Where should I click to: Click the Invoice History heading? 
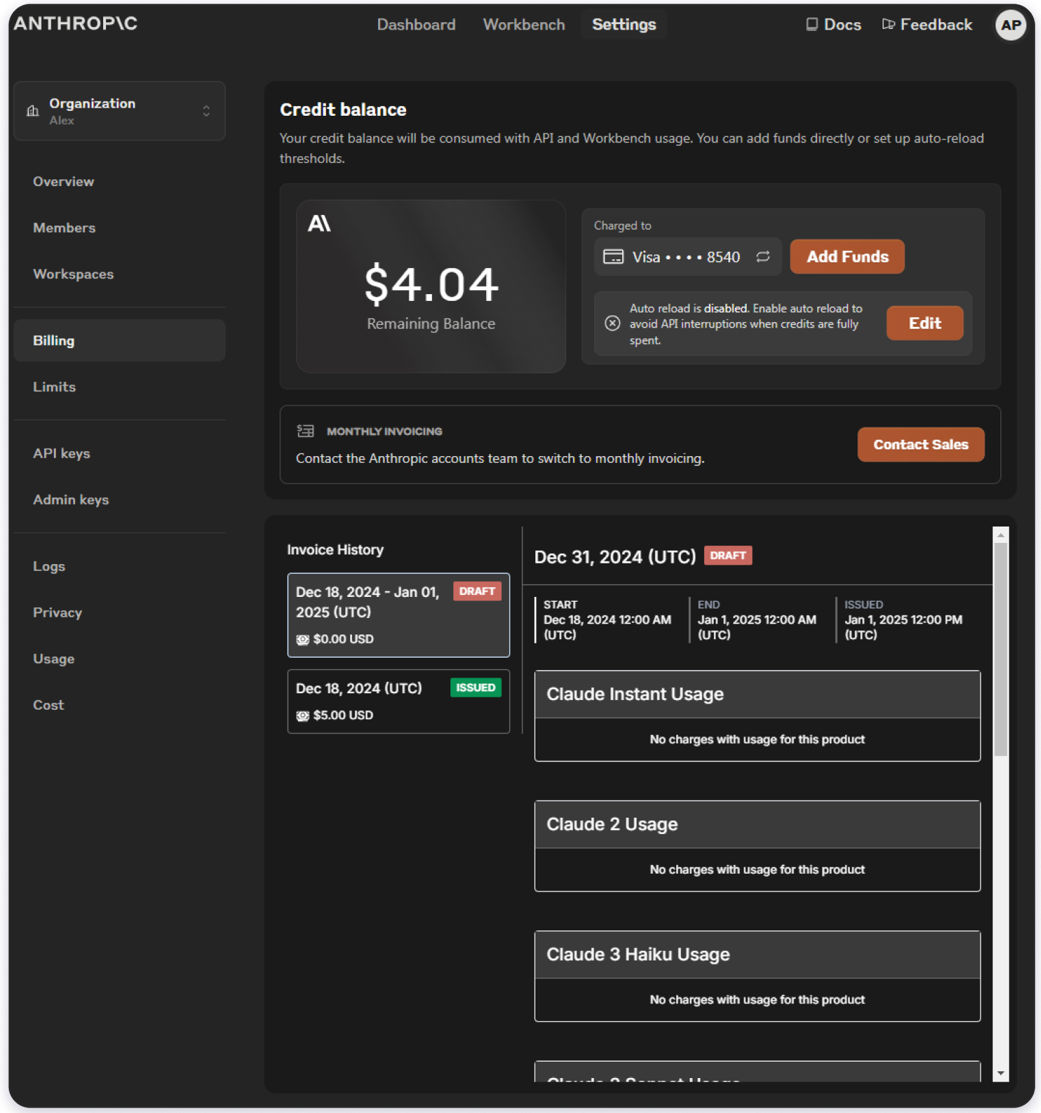pyautogui.click(x=335, y=549)
